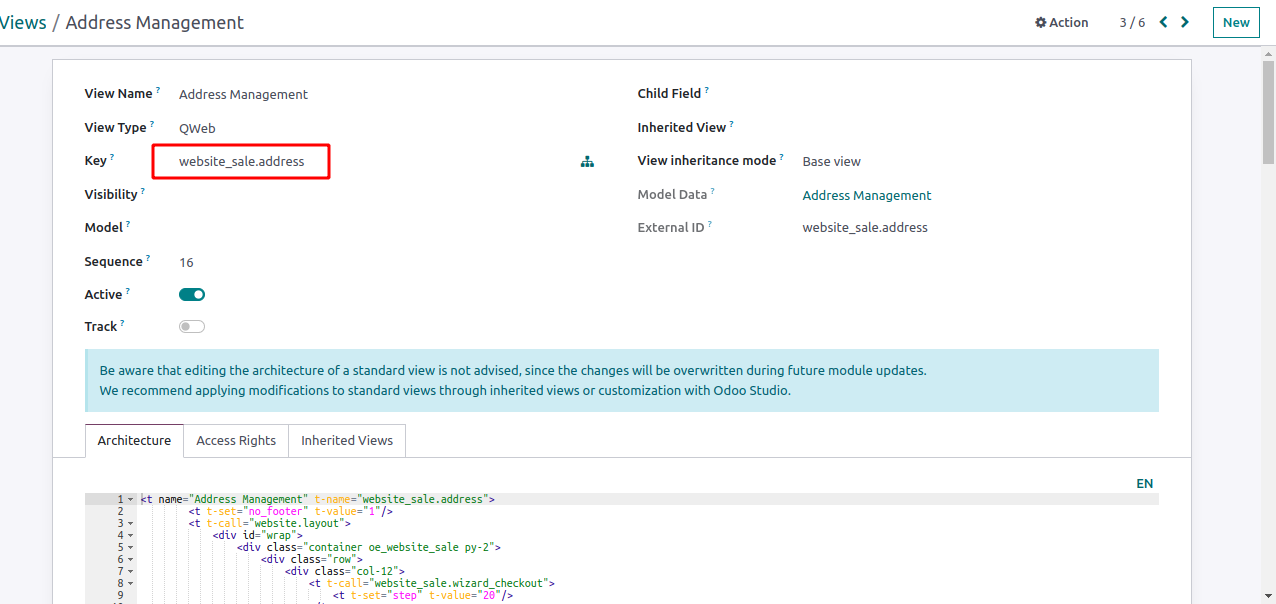Open the Action menu

1062,22
